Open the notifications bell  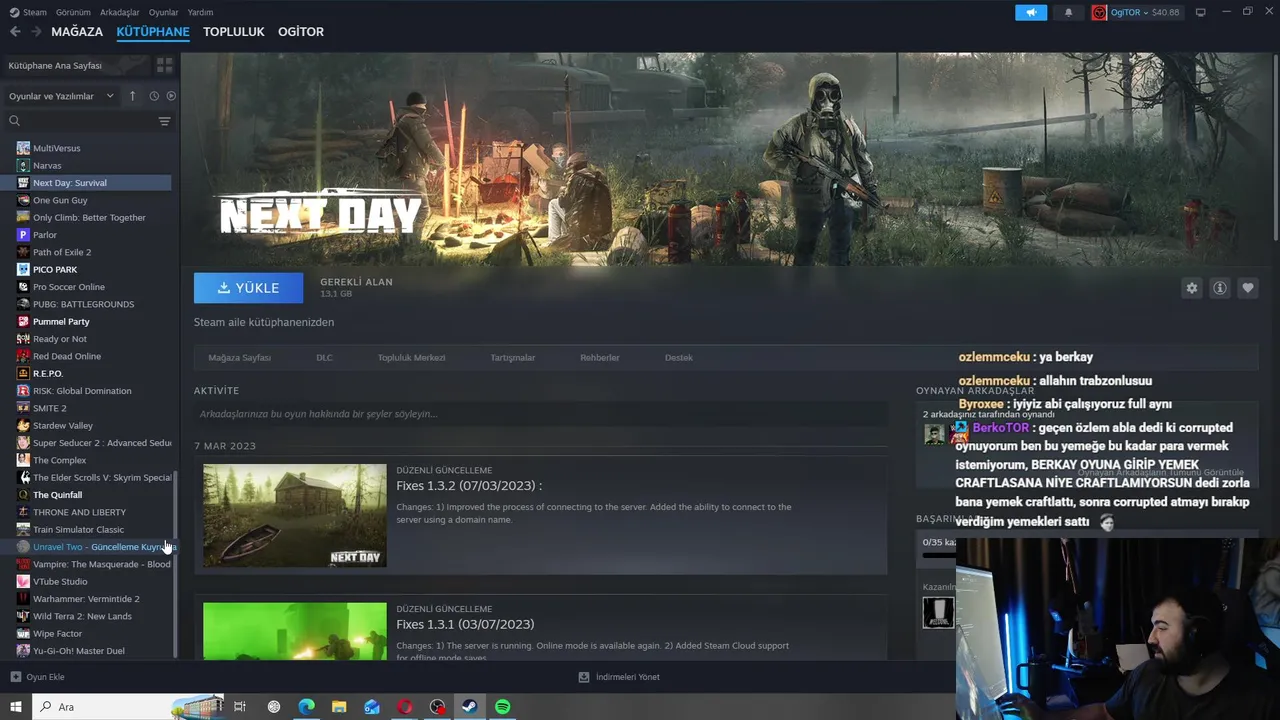[1068, 12]
